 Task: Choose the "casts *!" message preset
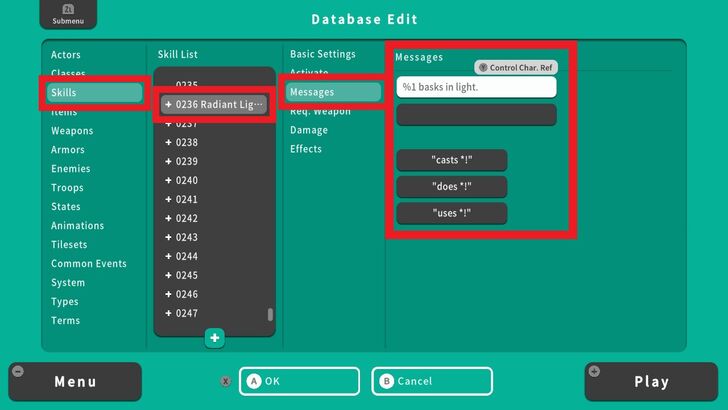click(x=452, y=160)
